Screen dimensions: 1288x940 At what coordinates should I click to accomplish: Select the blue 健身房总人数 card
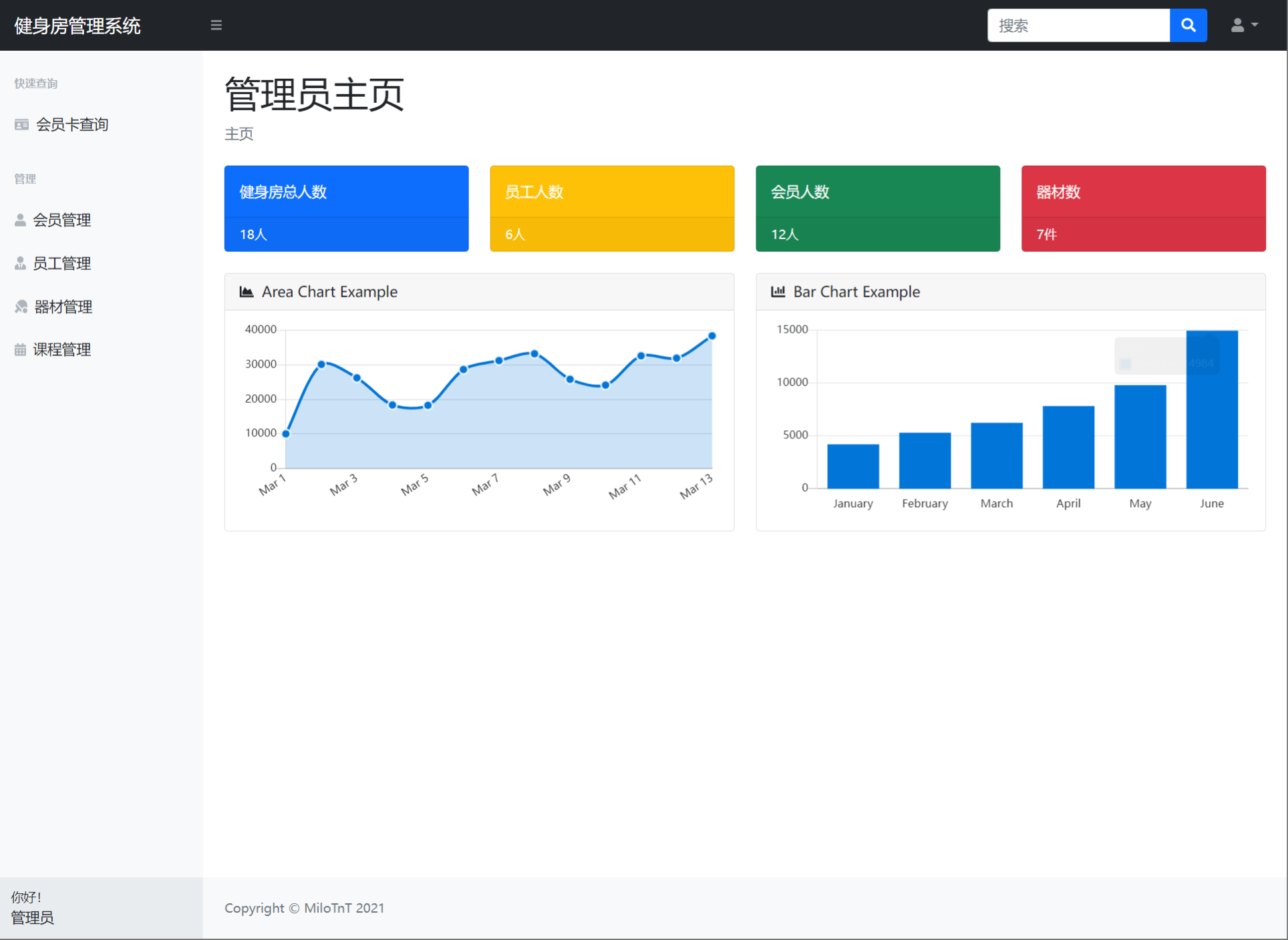click(x=346, y=208)
